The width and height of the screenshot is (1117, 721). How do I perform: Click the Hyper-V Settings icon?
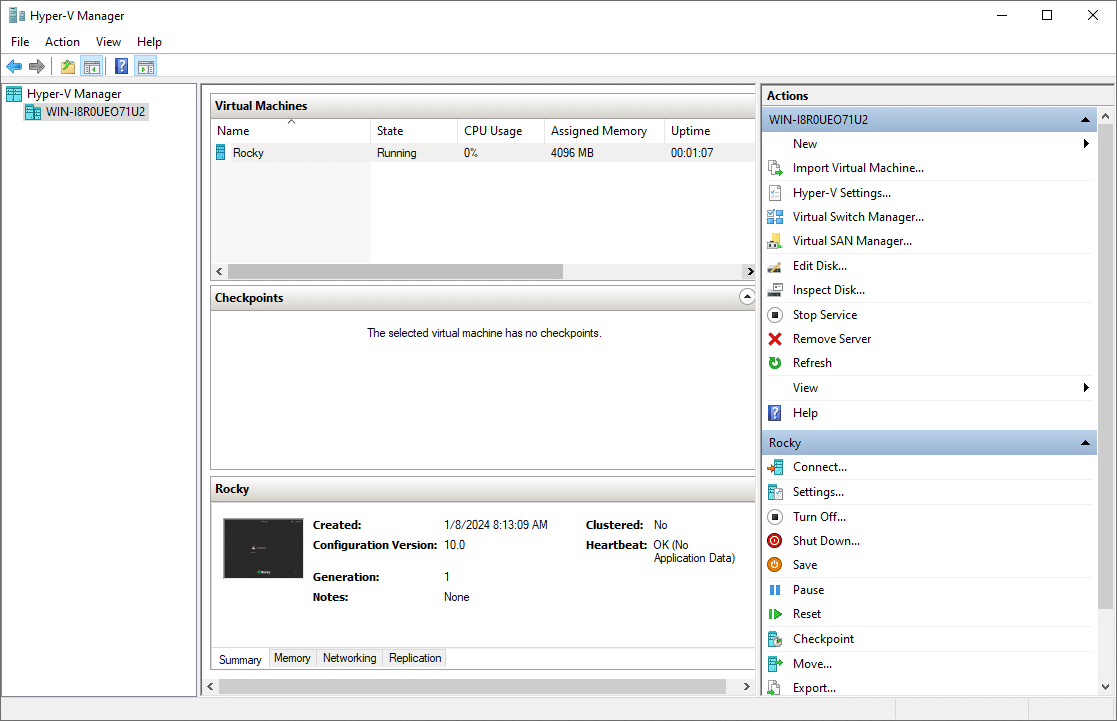click(775, 193)
